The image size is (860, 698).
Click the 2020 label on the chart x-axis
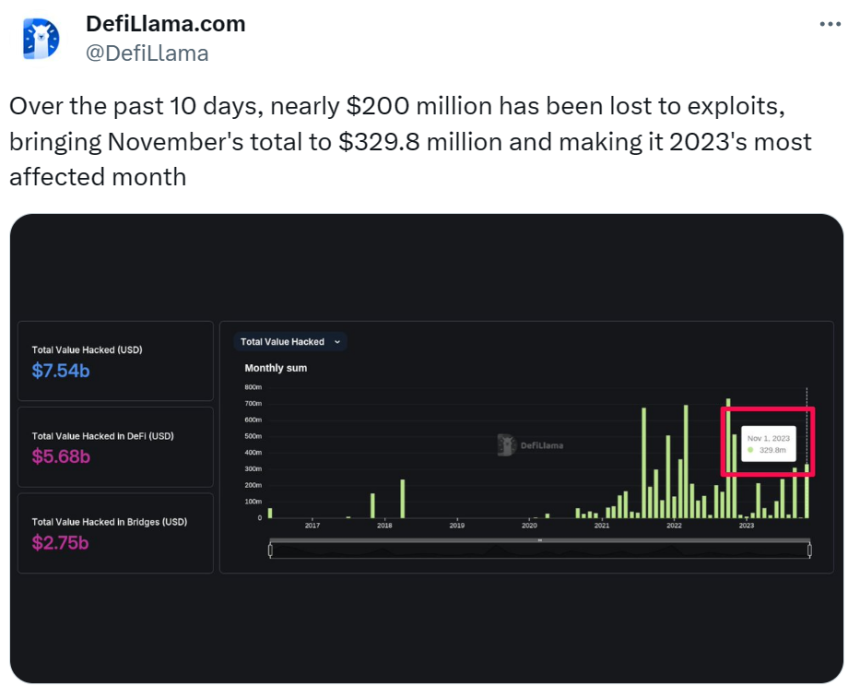tap(529, 525)
